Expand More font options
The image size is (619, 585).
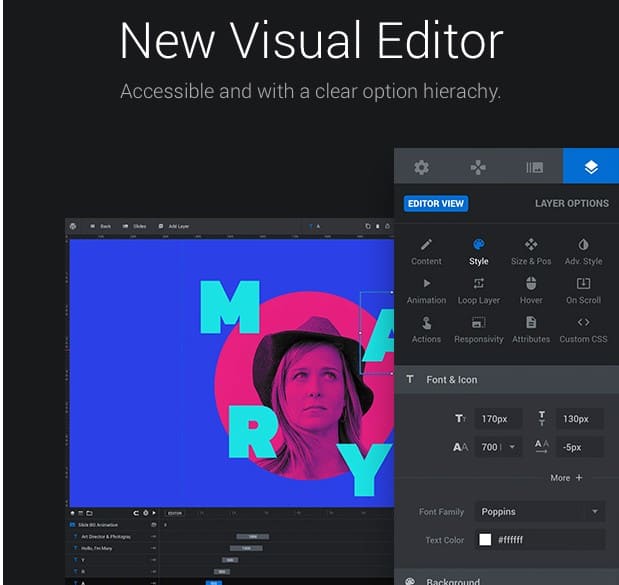[566, 478]
